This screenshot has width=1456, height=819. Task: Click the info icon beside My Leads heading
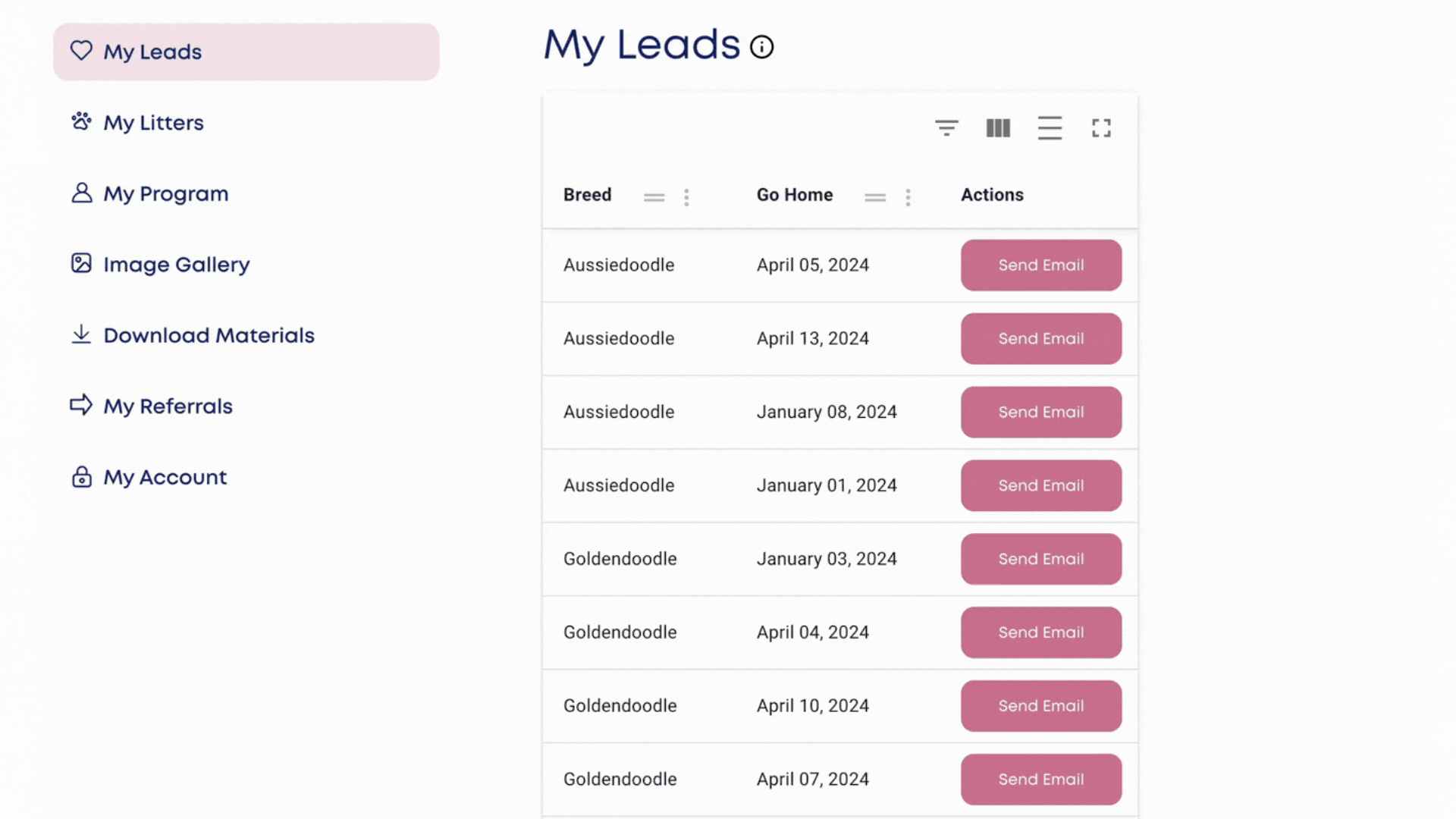point(761,47)
